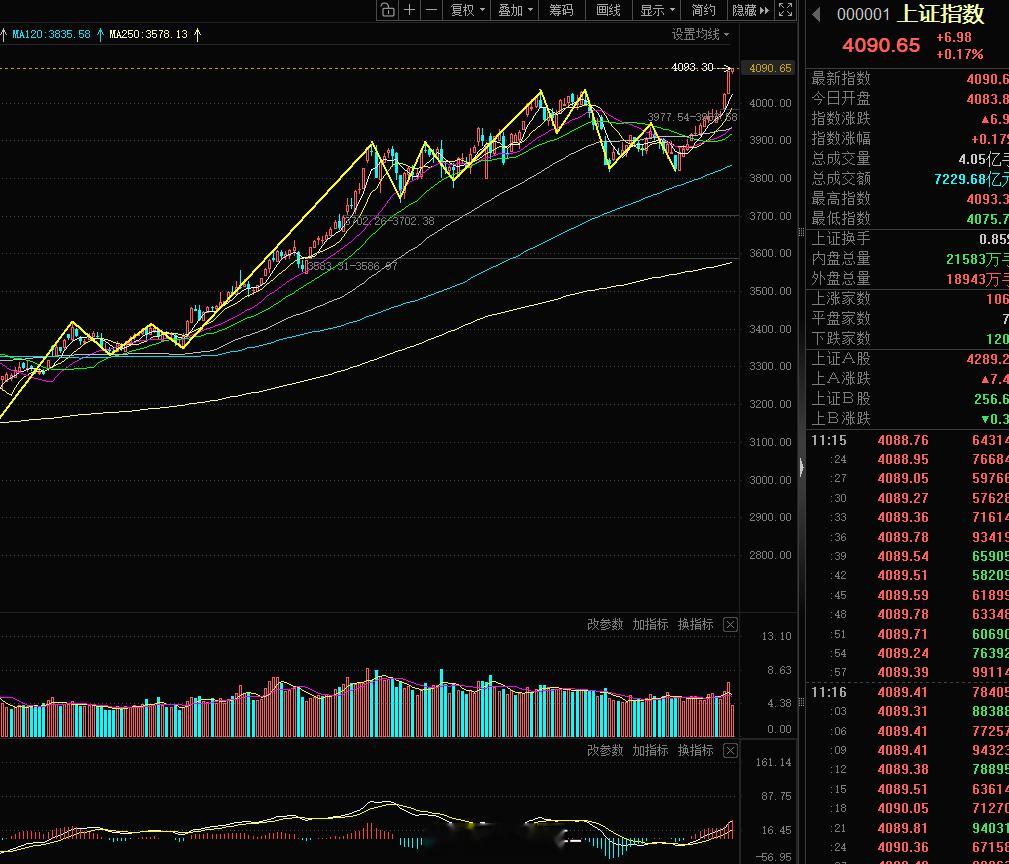Click 改参数 in MACD indicator panel
1009x864 pixels.
605,750
